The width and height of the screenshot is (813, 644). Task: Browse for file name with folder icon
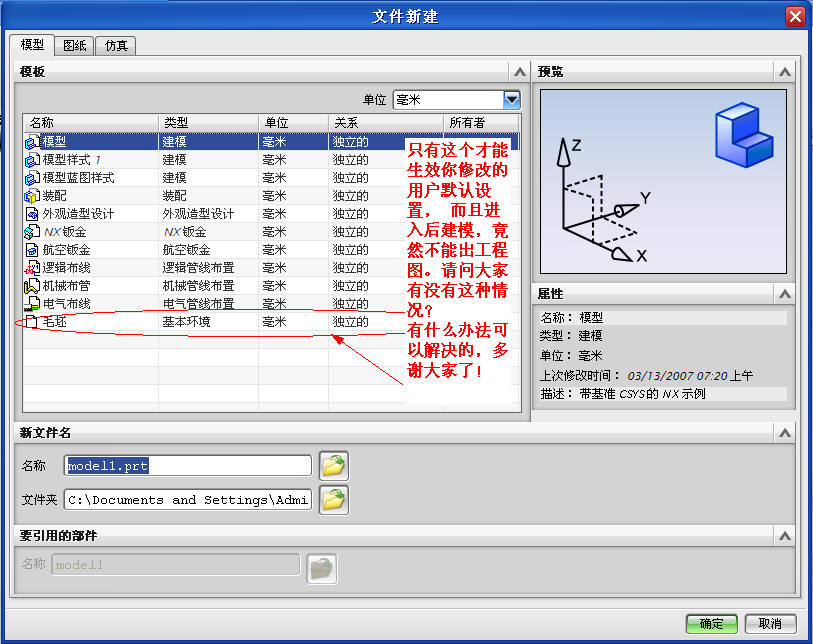(x=333, y=466)
